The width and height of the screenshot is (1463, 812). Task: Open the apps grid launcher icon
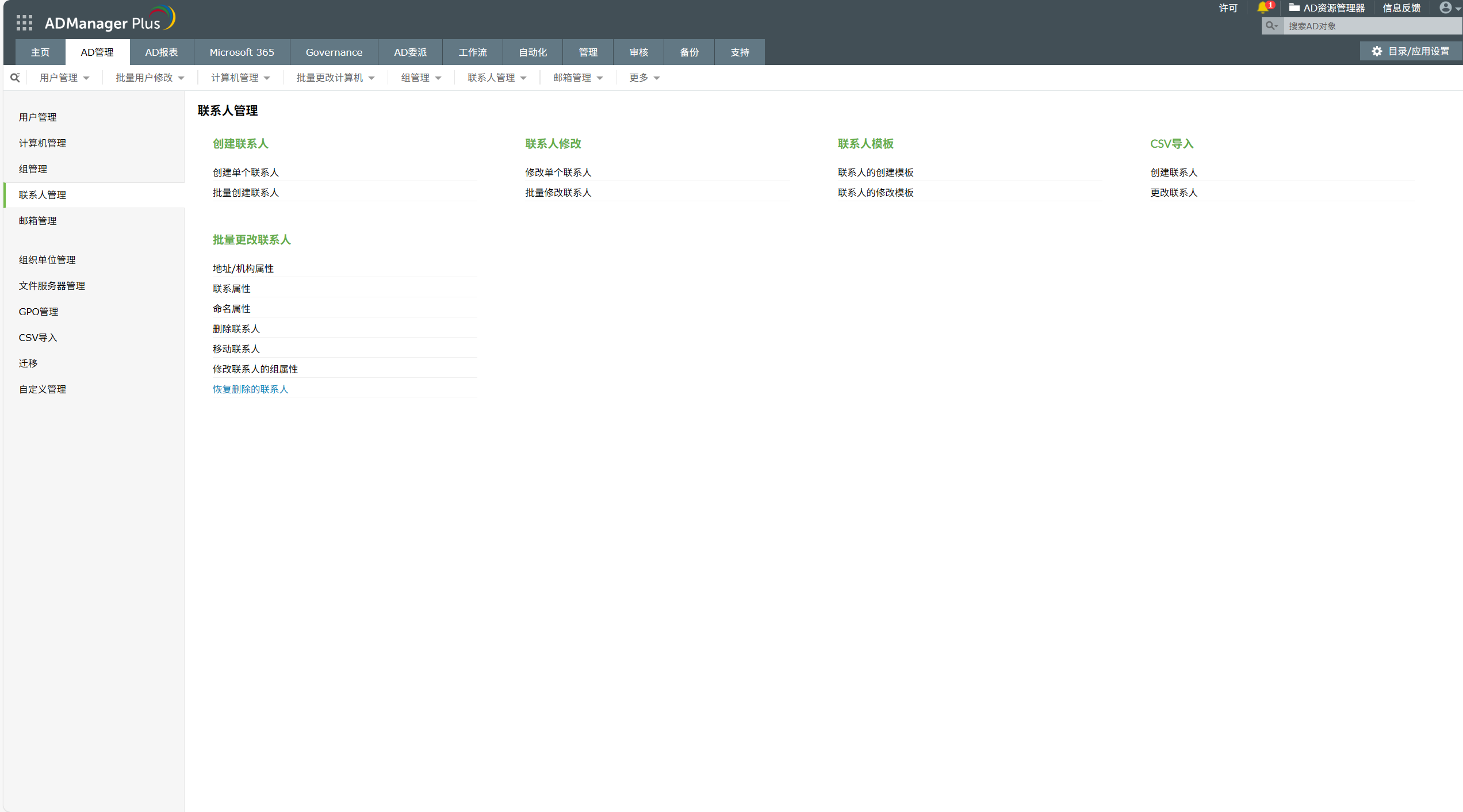coord(24,23)
